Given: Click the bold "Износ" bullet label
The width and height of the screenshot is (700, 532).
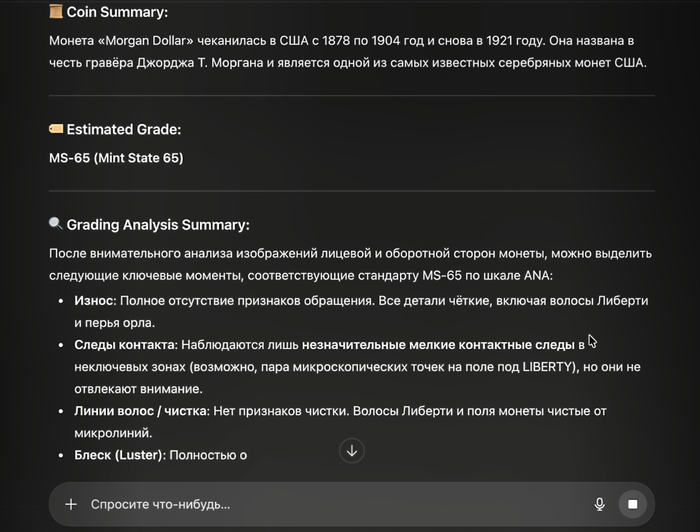Looking at the screenshot, I should (x=96, y=300).
